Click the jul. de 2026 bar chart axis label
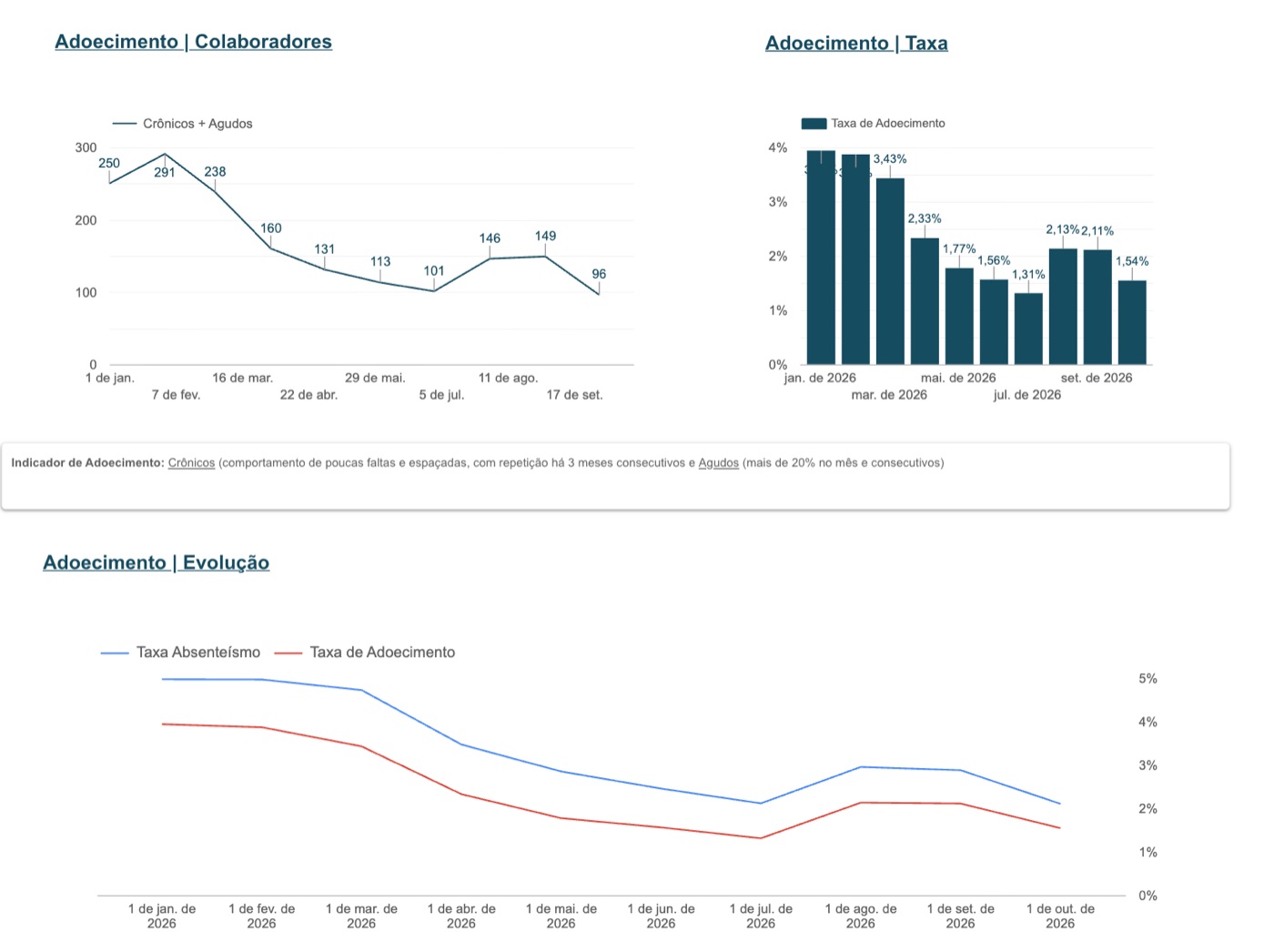 (1027, 395)
